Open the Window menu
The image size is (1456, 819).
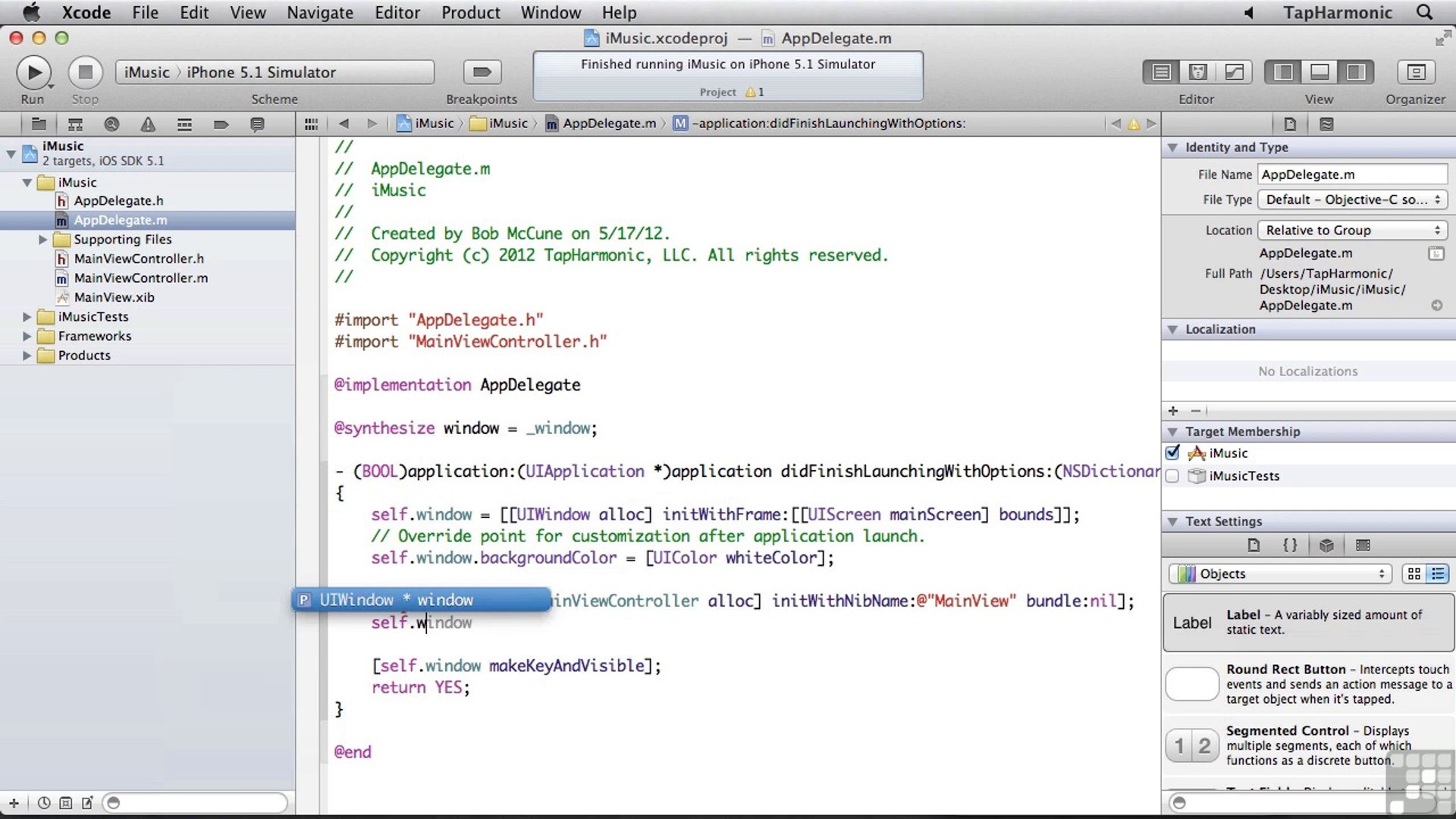click(551, 12)
